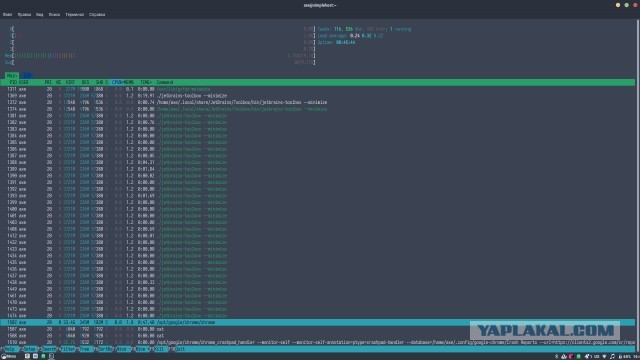Sort by the TIME+ column header
The image size is (640, 360).
tap(145, 82)
